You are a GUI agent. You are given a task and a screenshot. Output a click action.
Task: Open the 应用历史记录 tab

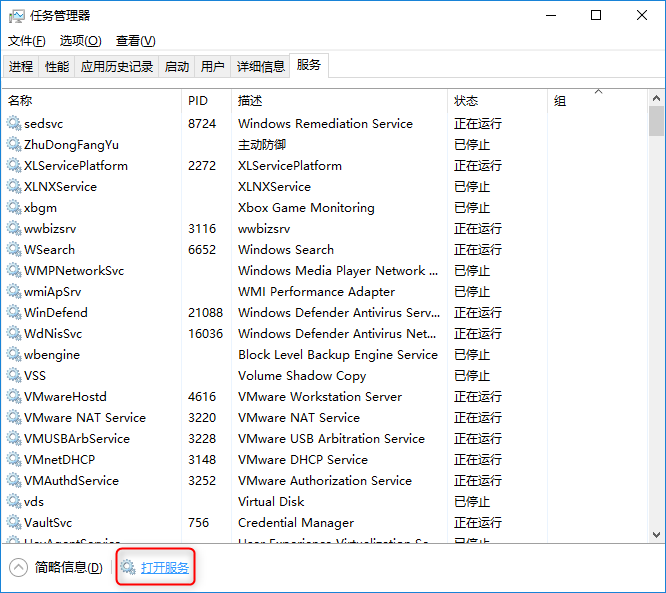pyautogui.click(x=117, y=66)
